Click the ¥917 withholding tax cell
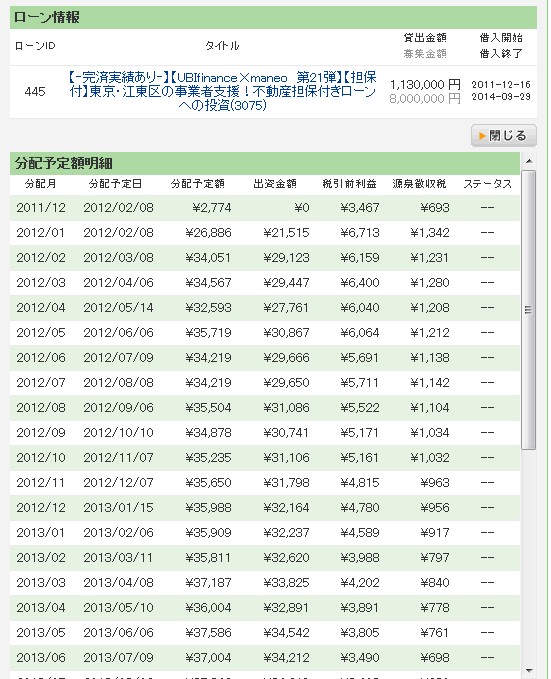The image size is (551, 679). tap(435, 533)
